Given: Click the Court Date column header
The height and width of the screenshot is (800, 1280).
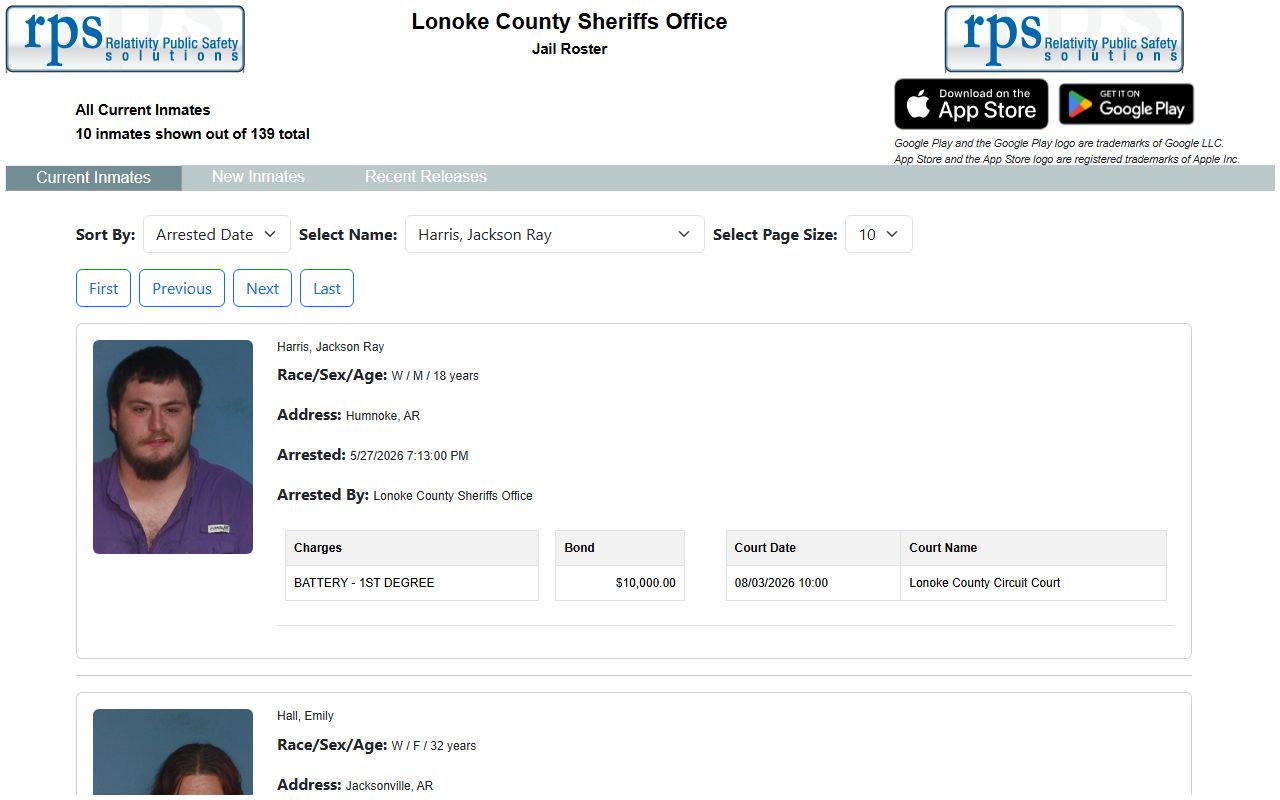Looking at the screenshot, I should [x=813, y=548].
